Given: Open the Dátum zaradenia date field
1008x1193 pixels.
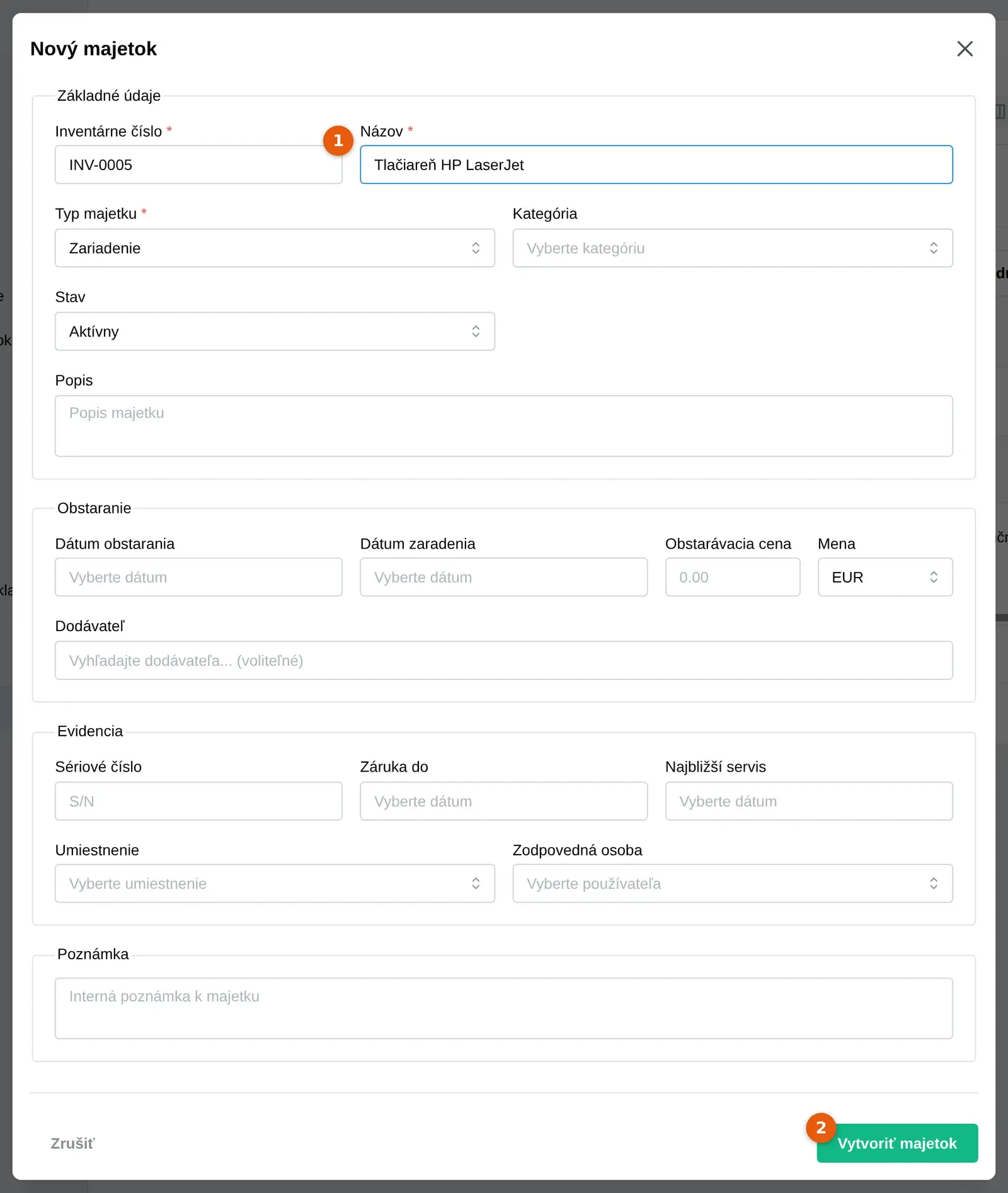Looking at the screenshot, I should (x=504, y=577).
